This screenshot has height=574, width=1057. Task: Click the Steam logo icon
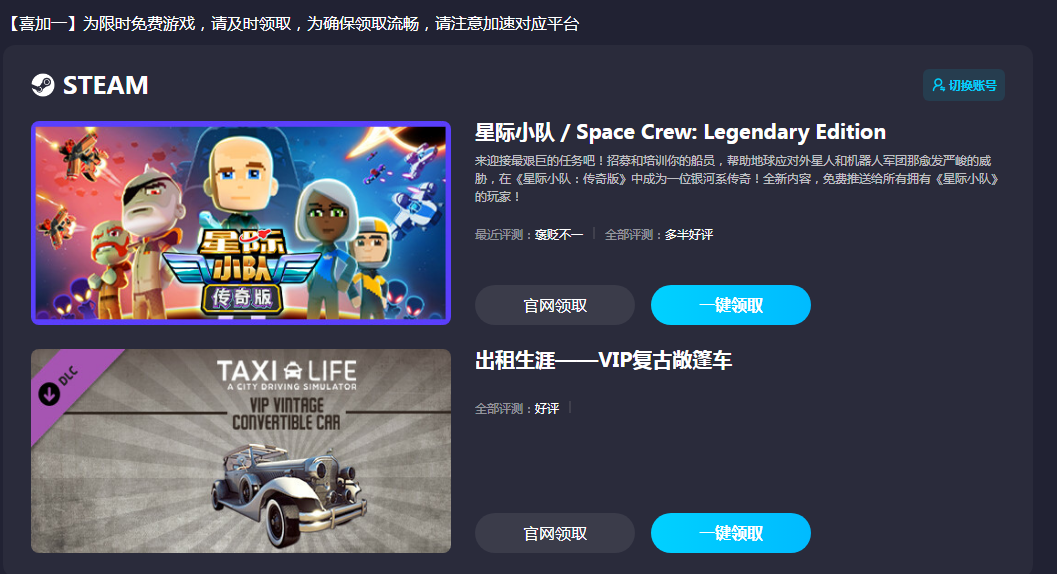[42, 85]
